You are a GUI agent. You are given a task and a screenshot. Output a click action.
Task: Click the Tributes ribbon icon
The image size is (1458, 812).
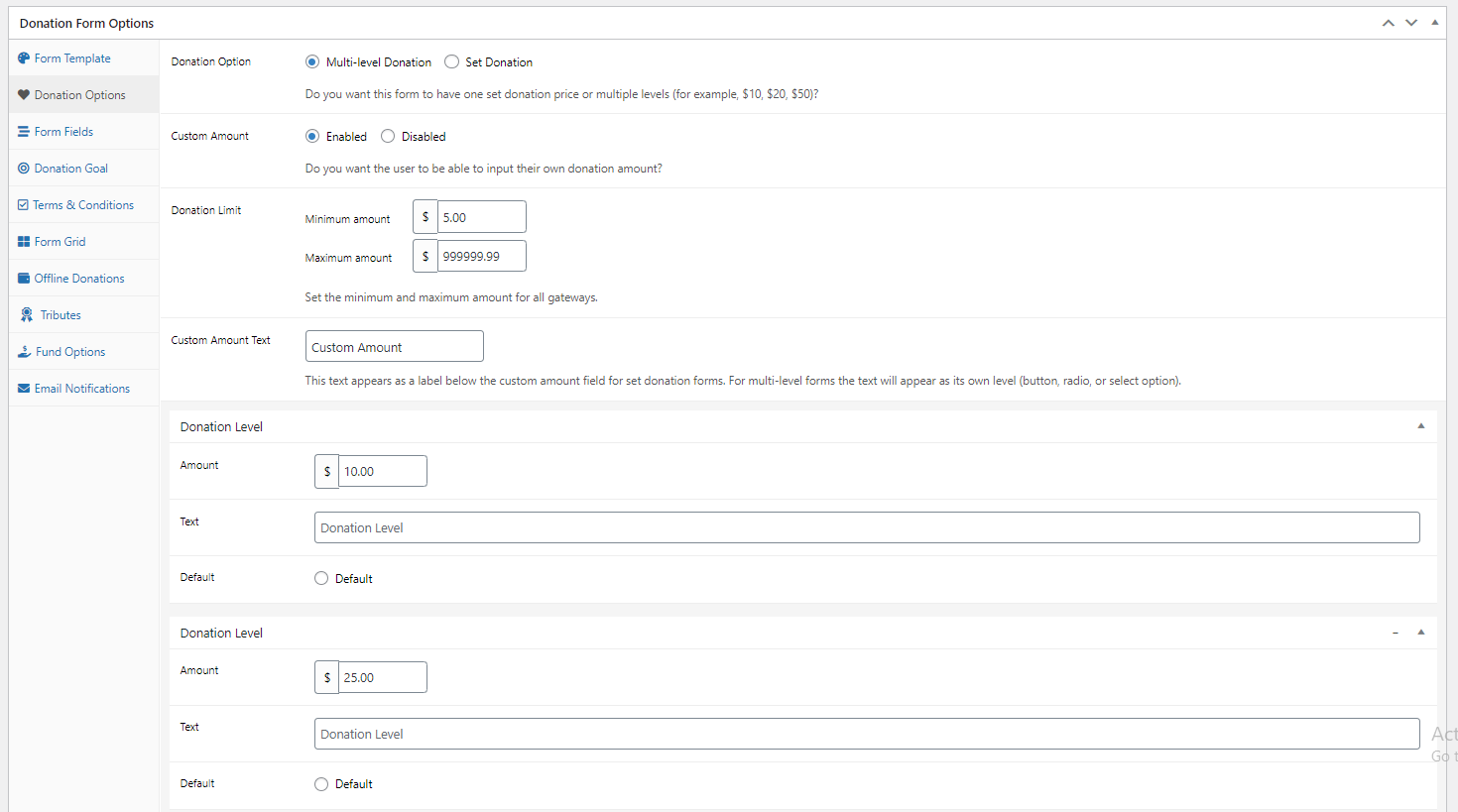[27, 315]
